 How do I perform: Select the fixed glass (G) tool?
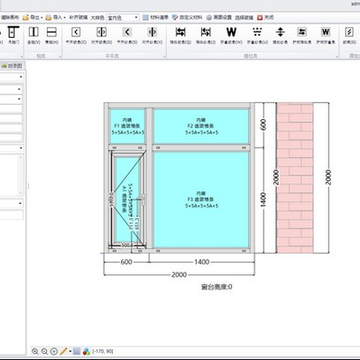coord(349,35)
